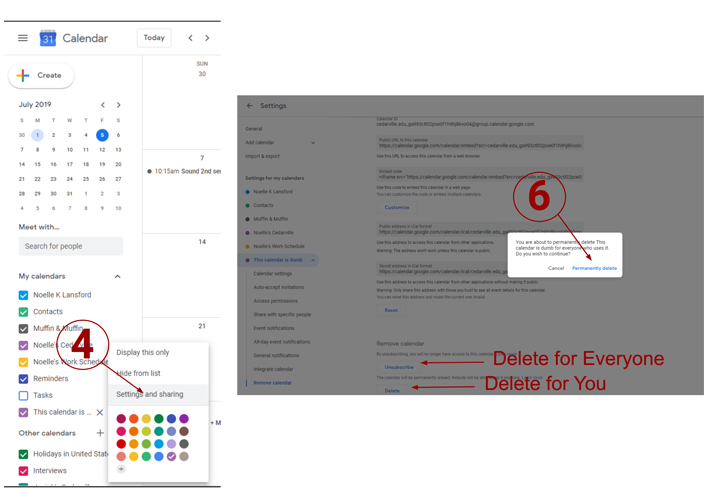This screenshot has width=704, height=504.
Task: Collapse the My calendars section
Action: point(117,276)
